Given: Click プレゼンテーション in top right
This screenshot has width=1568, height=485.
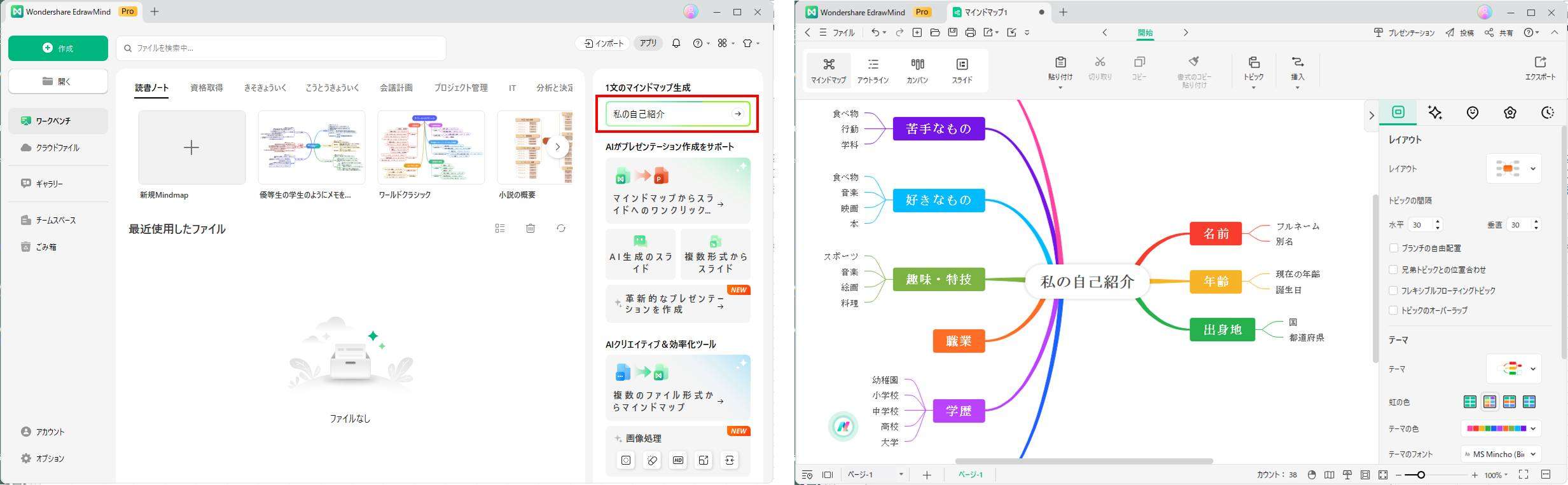Looking at the screenshot, I should tap(1404, 32).
